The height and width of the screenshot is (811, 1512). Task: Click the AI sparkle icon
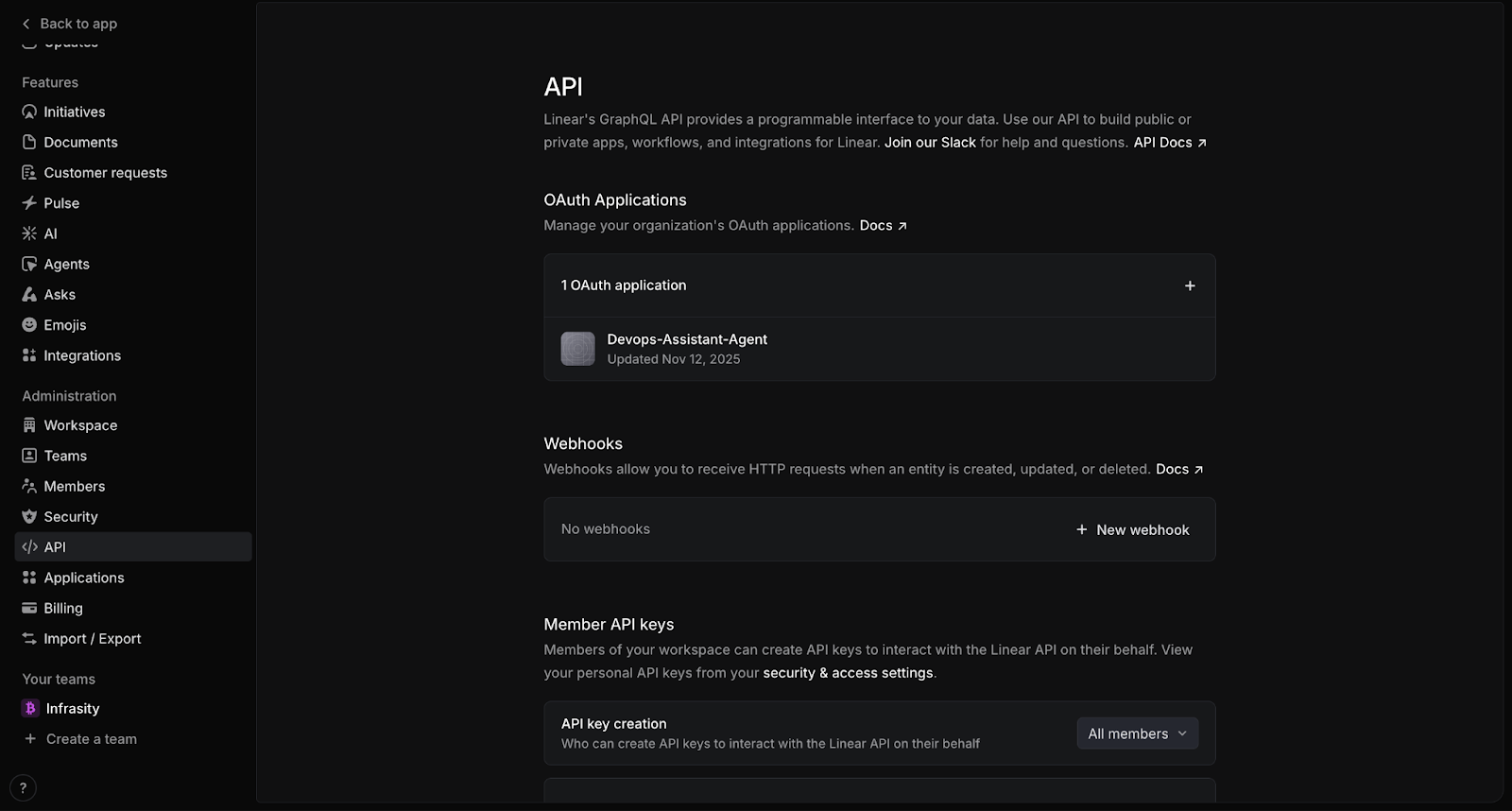(29, 233)
